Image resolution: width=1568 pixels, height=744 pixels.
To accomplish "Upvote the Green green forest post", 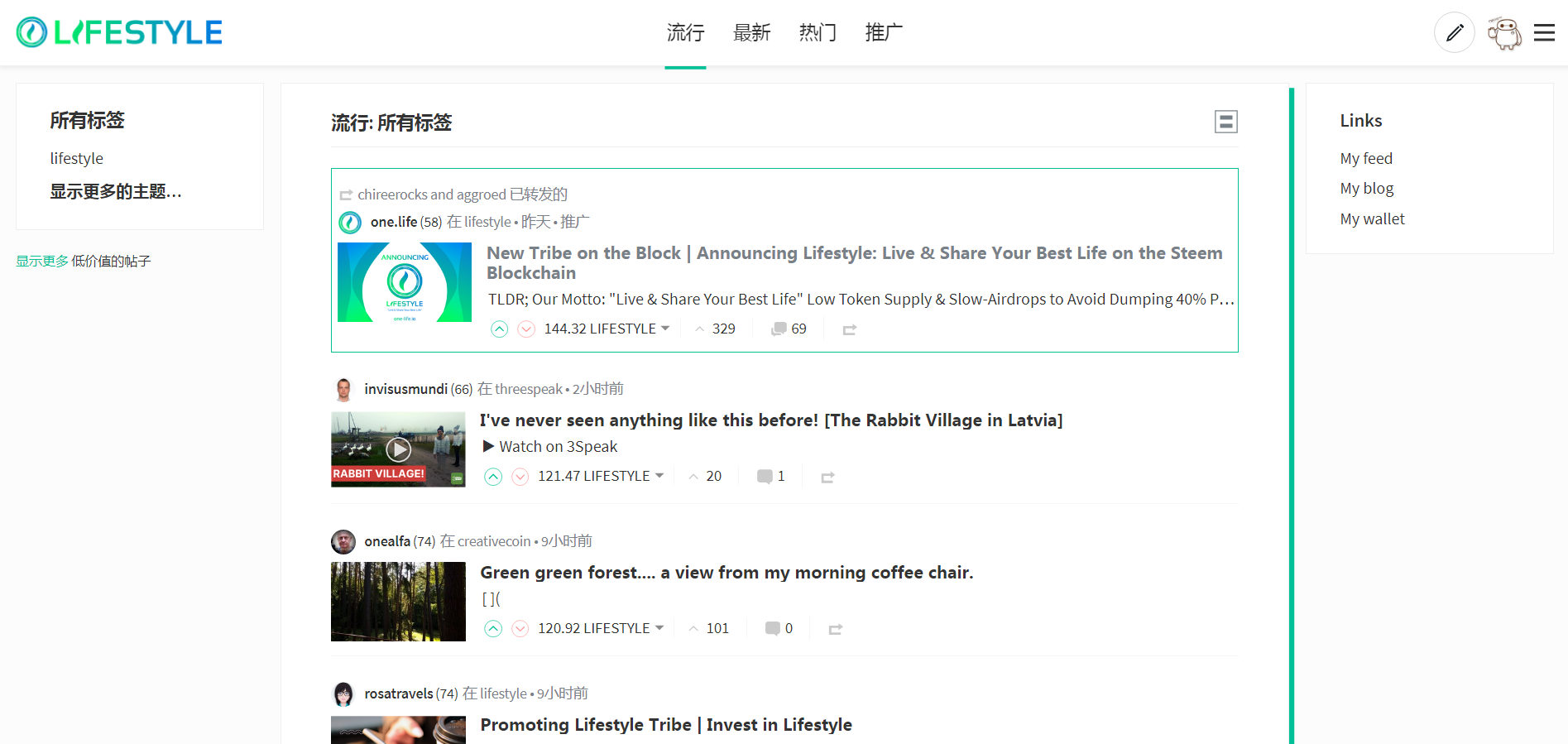I will coord(493,629).
